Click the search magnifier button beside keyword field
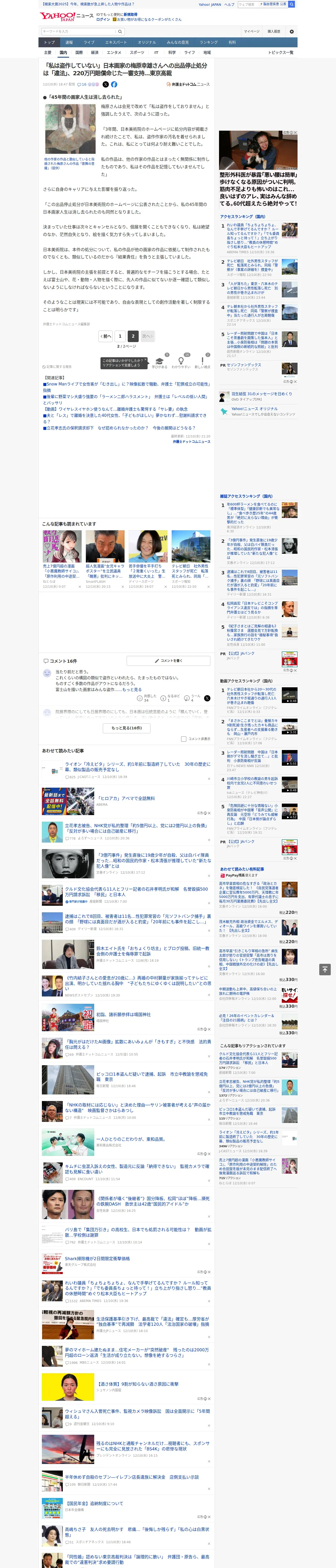 [120, 31]
